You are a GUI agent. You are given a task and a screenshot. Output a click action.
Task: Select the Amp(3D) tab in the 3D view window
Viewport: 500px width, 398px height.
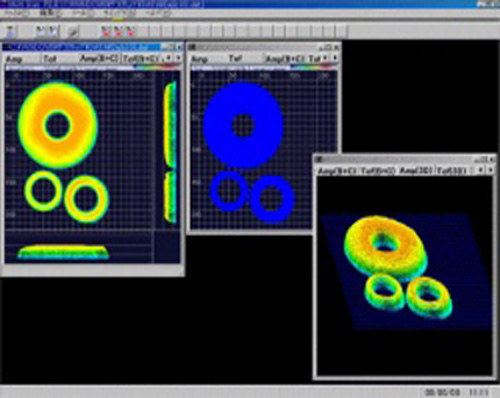(x=416, y=171)
